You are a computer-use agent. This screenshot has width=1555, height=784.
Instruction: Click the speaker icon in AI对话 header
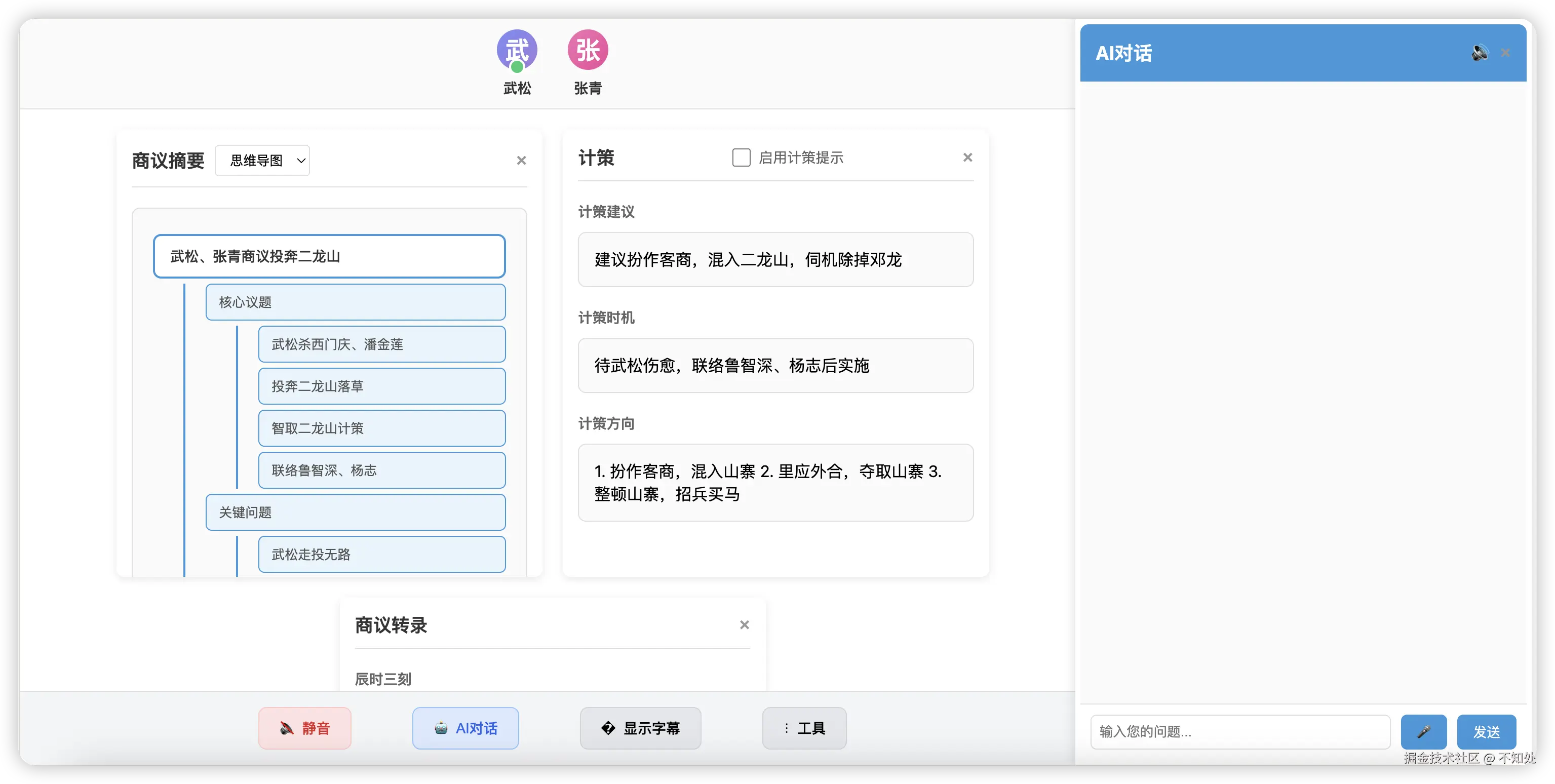1479,53
